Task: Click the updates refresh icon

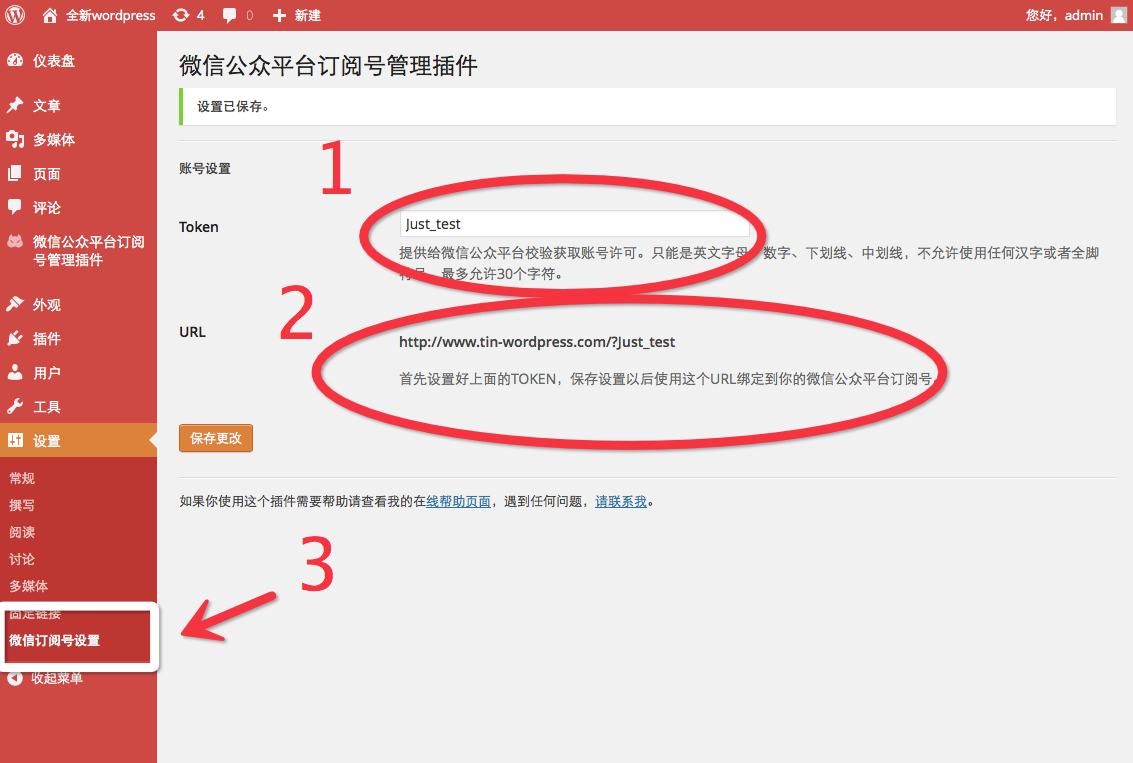Action: pos(181,15)
